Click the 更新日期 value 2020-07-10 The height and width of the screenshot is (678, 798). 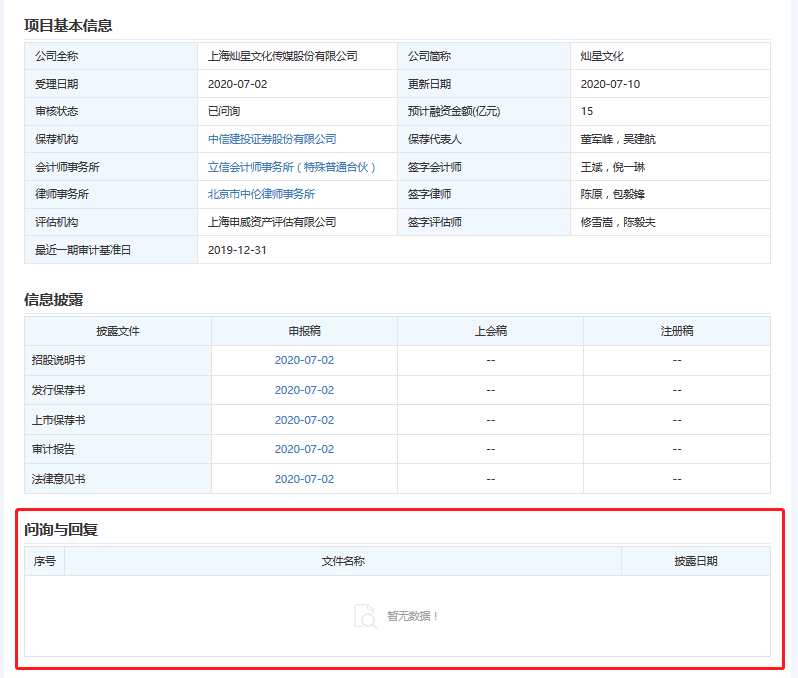coord(610,84)
